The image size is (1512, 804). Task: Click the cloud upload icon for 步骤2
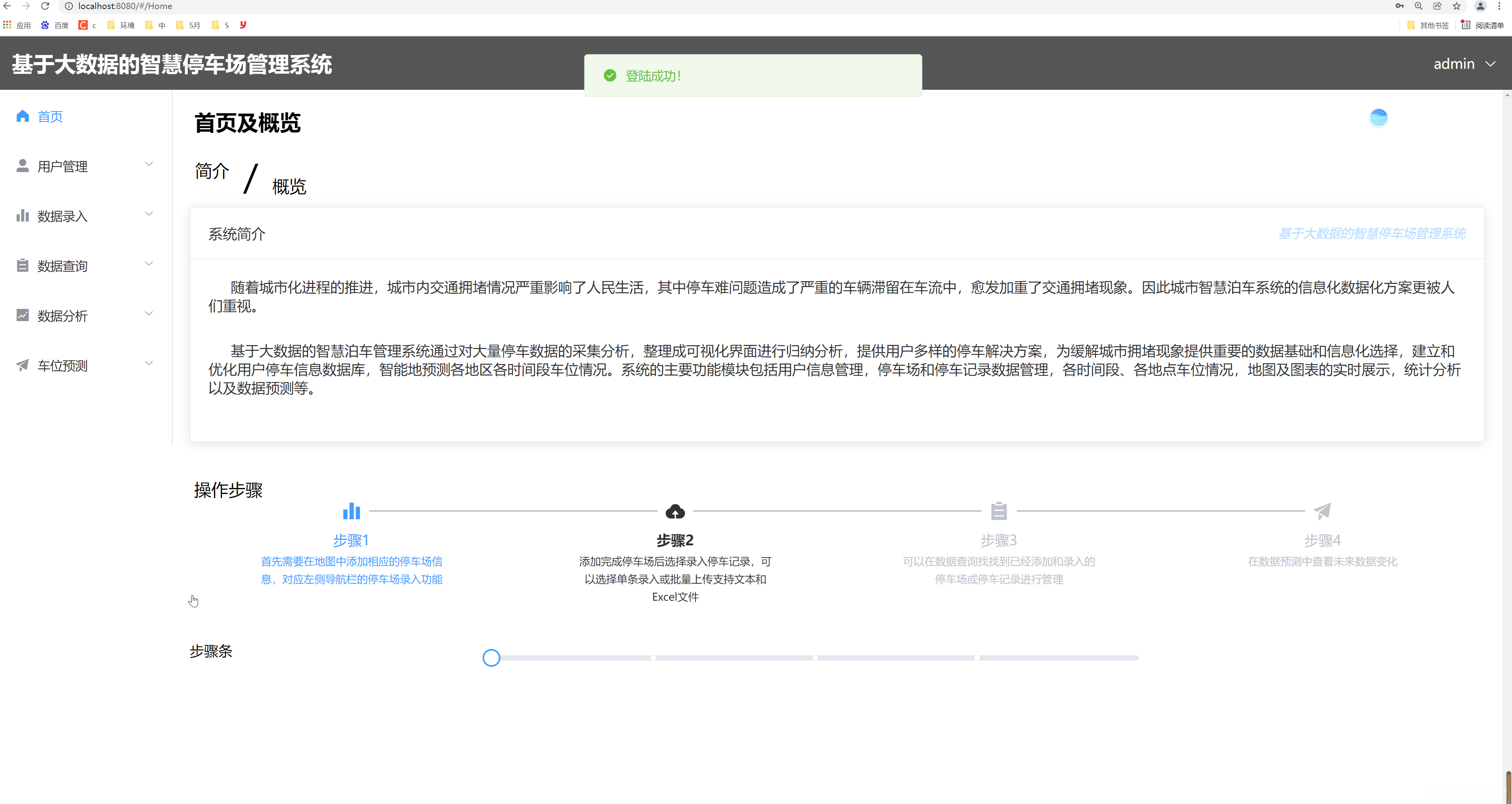[675, 512]
